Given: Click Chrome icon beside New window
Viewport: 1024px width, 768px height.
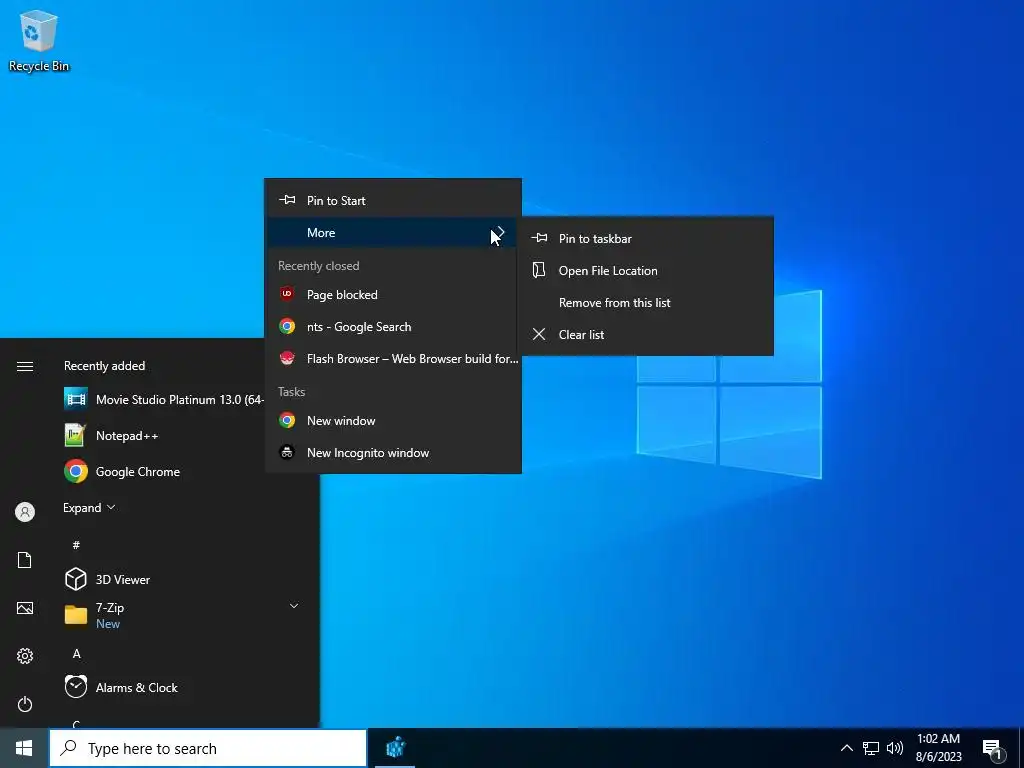Looking at the screenshot, I should point(287,420).
